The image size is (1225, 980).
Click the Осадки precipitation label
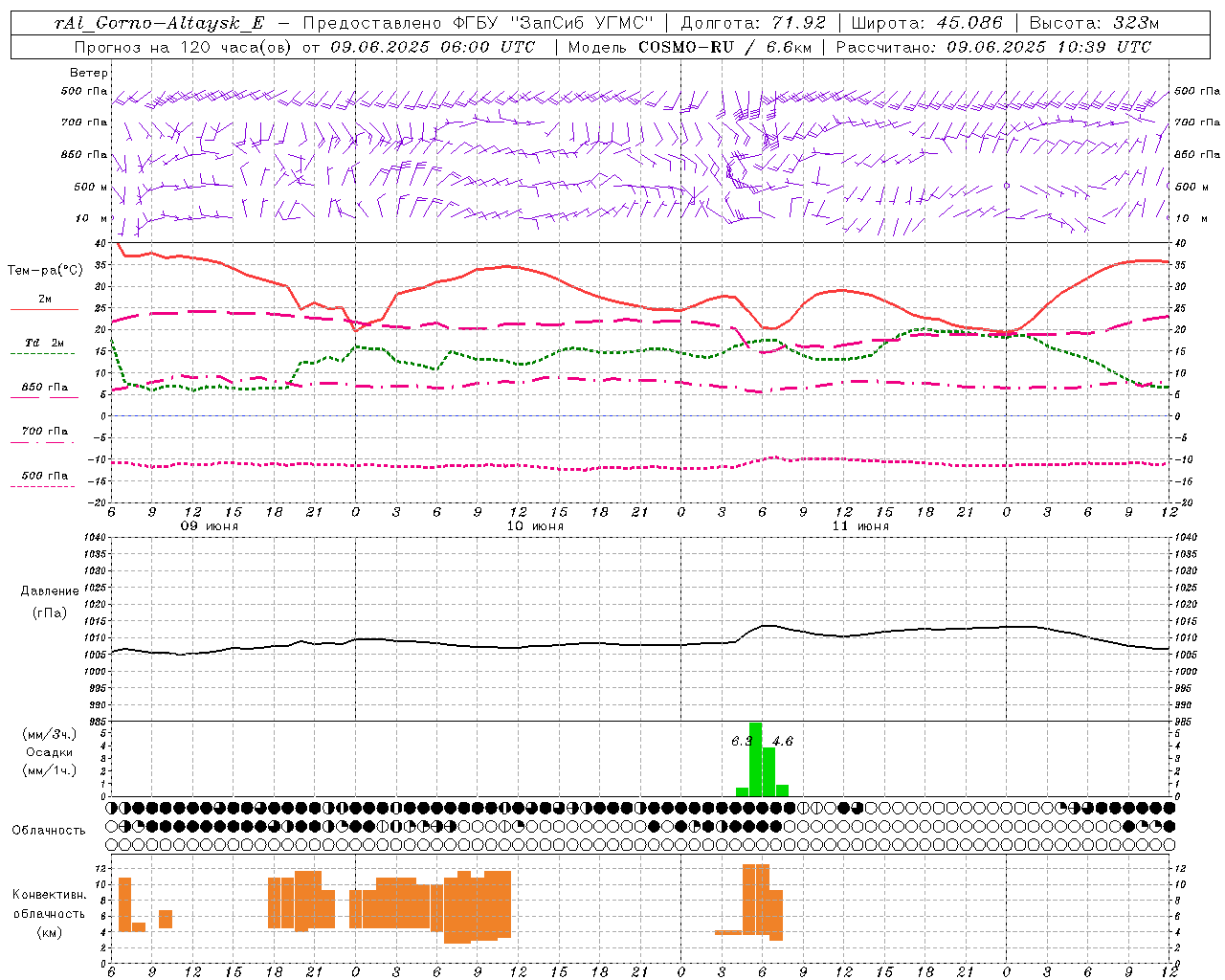tap(50, 752)
